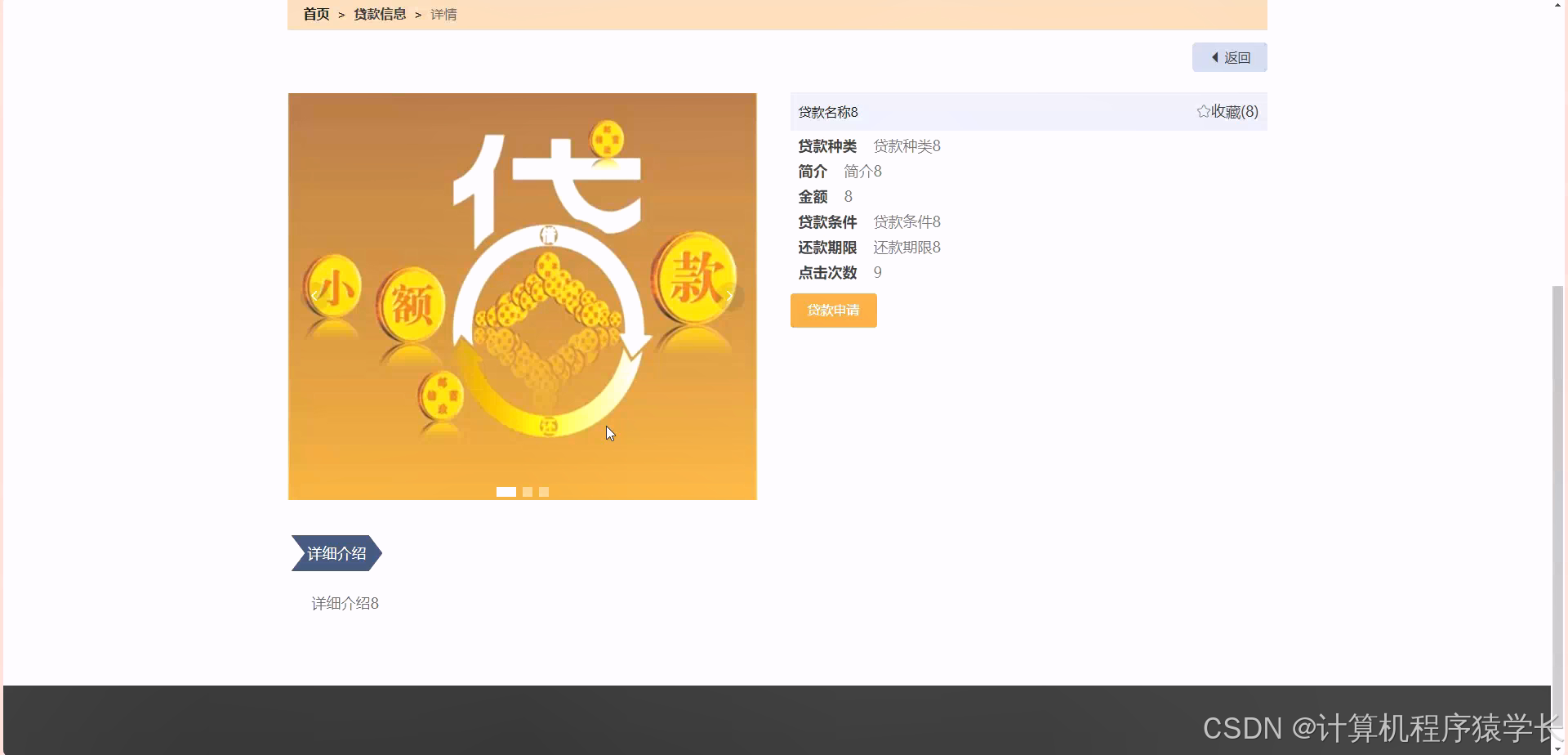Click the 贷款名称8 title header
Viewport: 1568px width, 755px height.
pyautogui.click(x=828, y=112)
